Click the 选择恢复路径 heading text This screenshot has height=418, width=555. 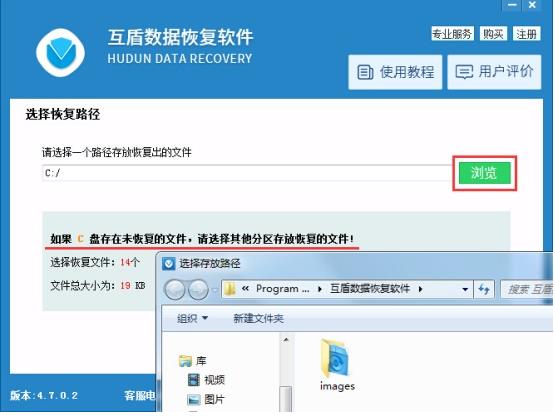coord(63,114)
